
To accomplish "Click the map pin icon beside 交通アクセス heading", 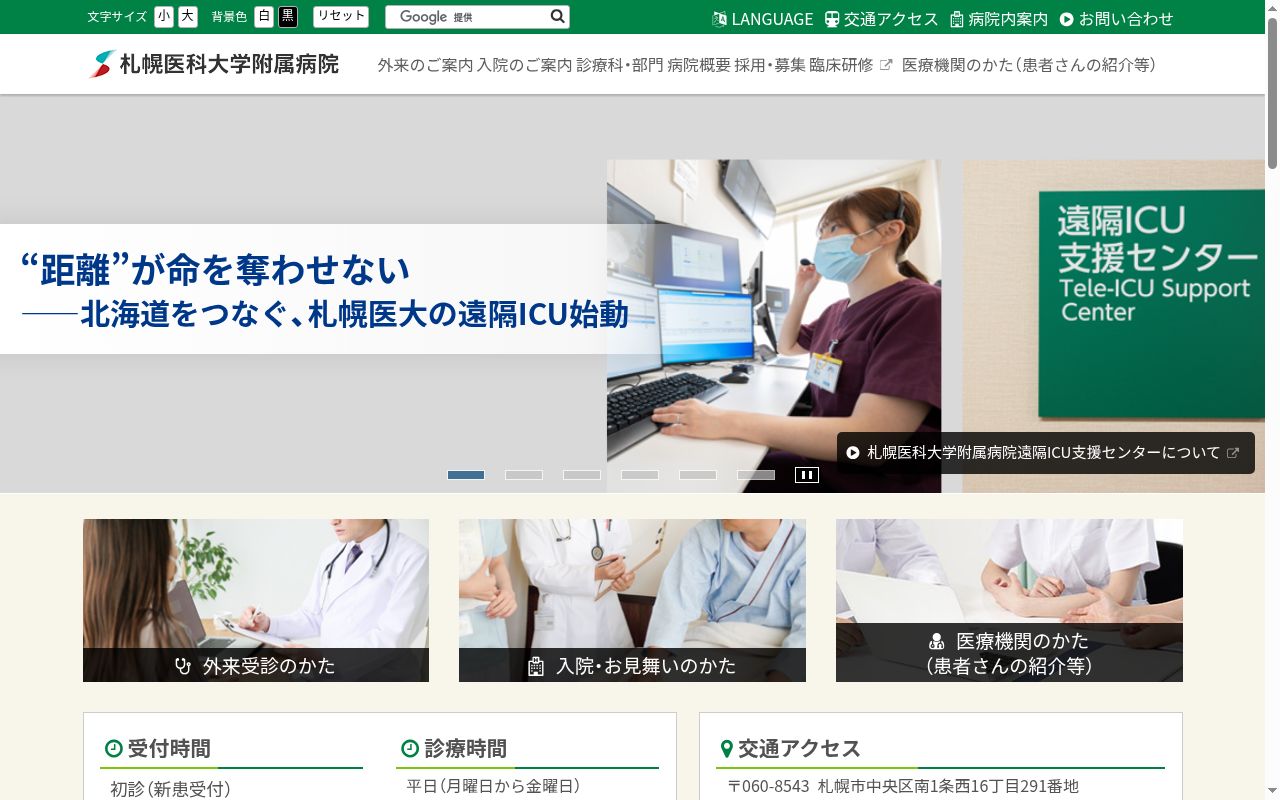I will coord(727,749).
